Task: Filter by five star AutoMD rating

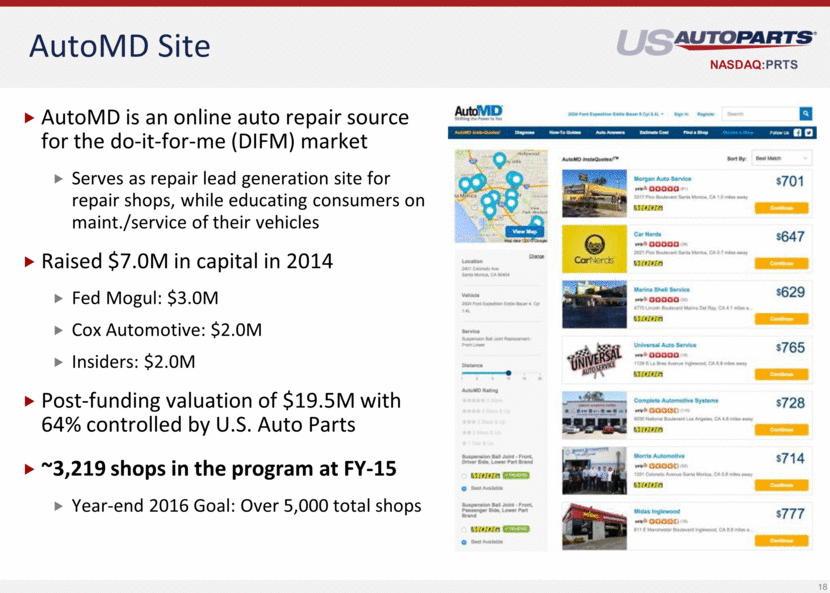Action: tap(481, 400)
